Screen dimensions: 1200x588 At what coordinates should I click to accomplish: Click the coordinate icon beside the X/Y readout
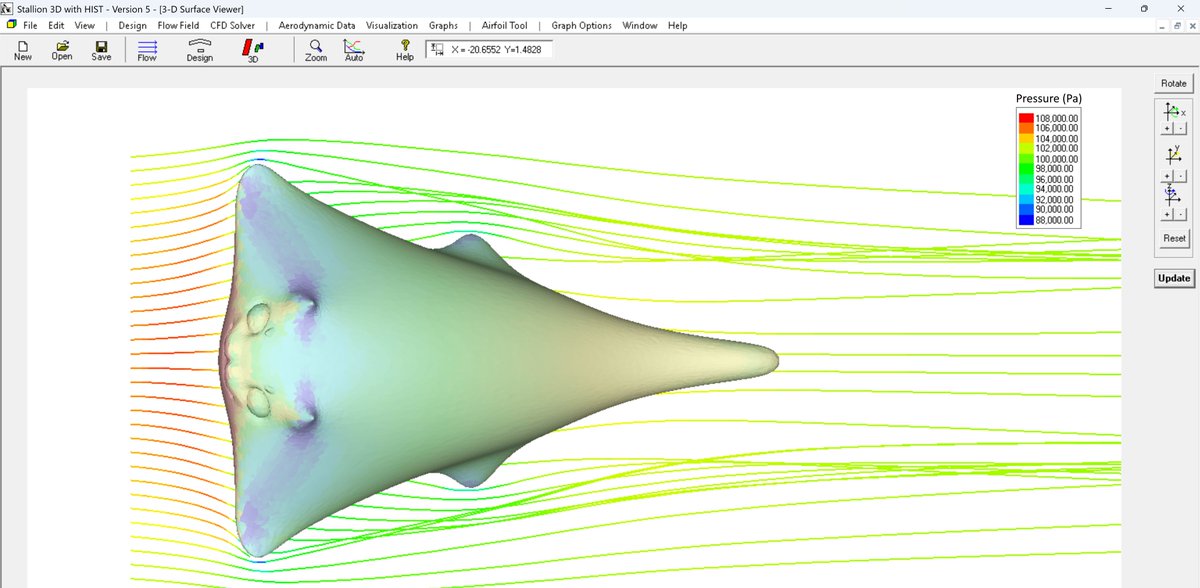pos(437,48)
